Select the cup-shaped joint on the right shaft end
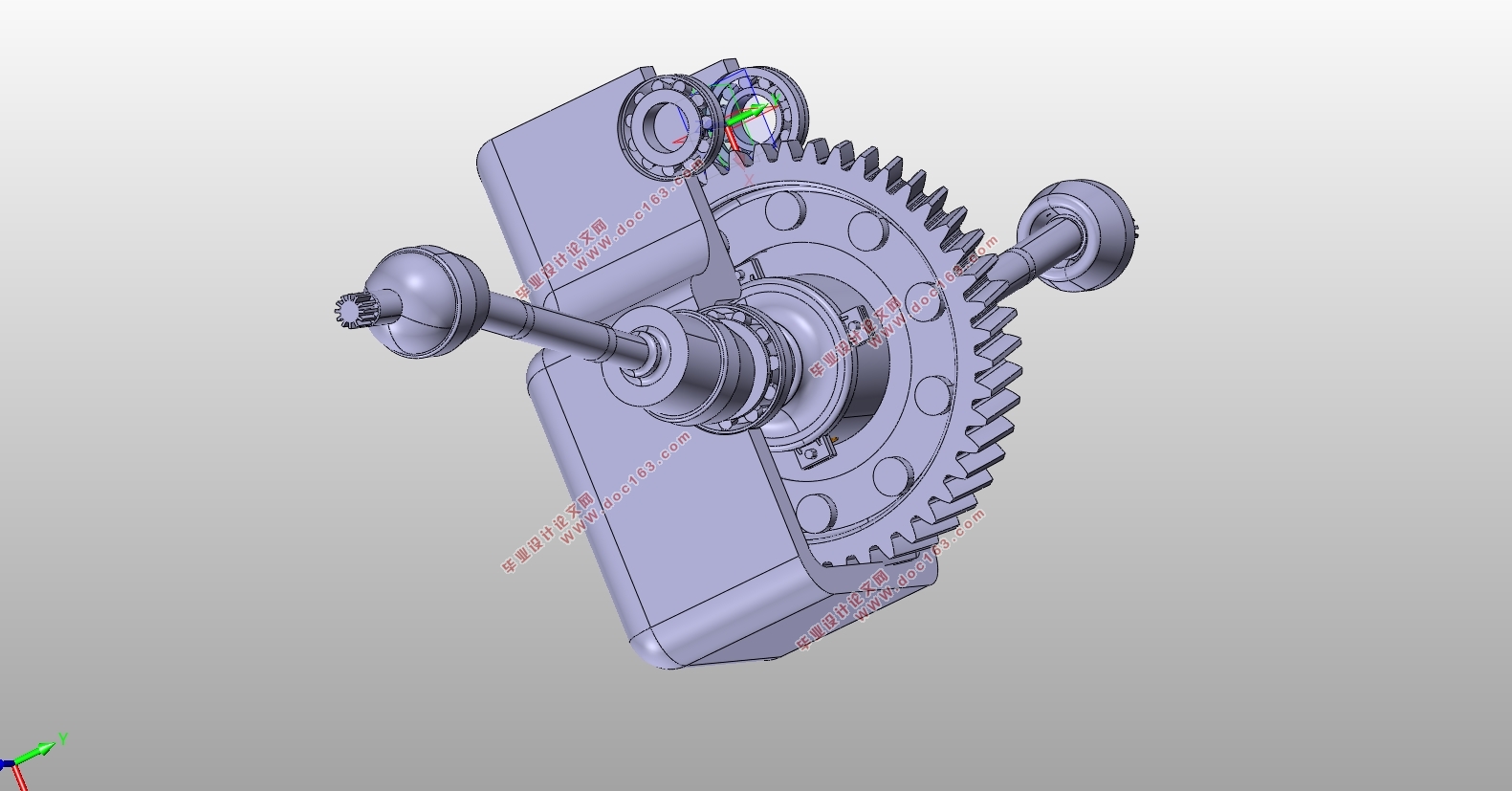The image size is (1512, 791). pos(1076,234)
